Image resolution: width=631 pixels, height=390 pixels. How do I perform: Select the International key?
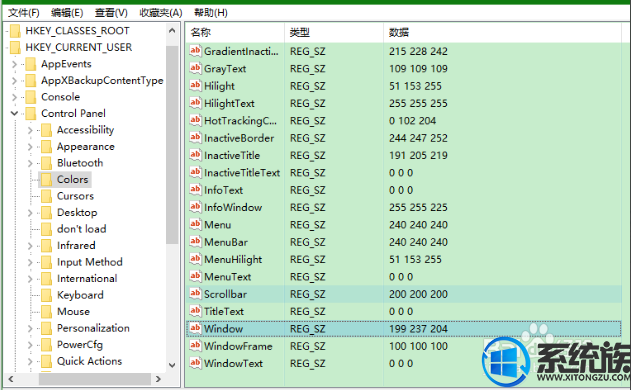point(87,279)
